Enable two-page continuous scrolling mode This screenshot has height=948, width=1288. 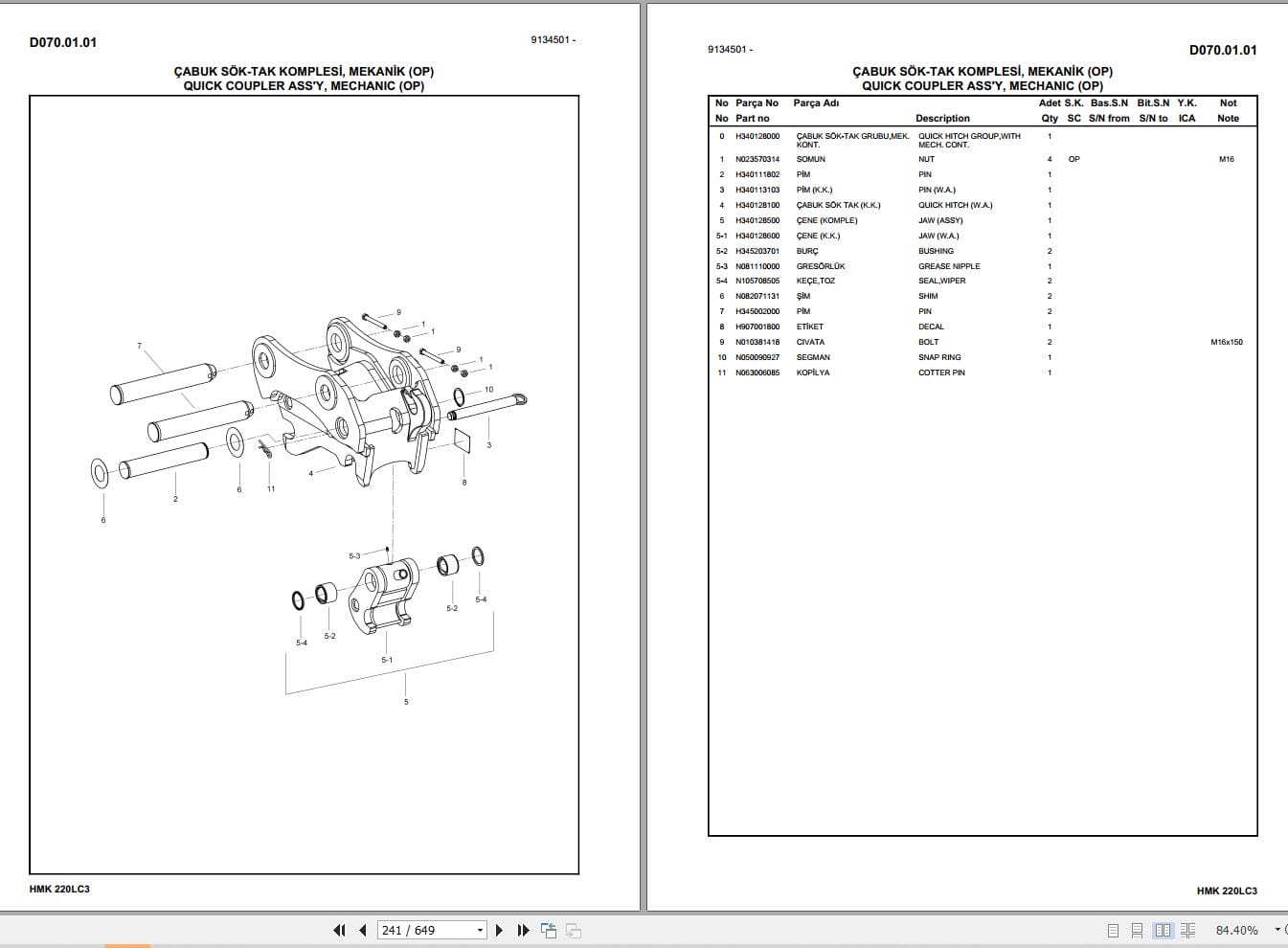pyautogui.click(x=1188, y=930)
